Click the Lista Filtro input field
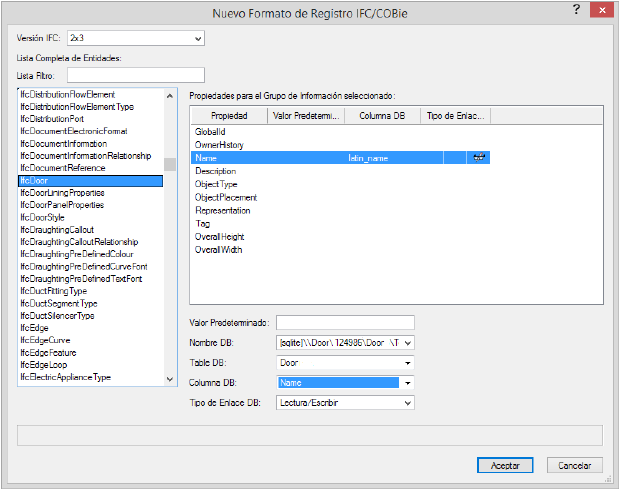This screenshot has height=490, width=620. (x=135, y=75)
